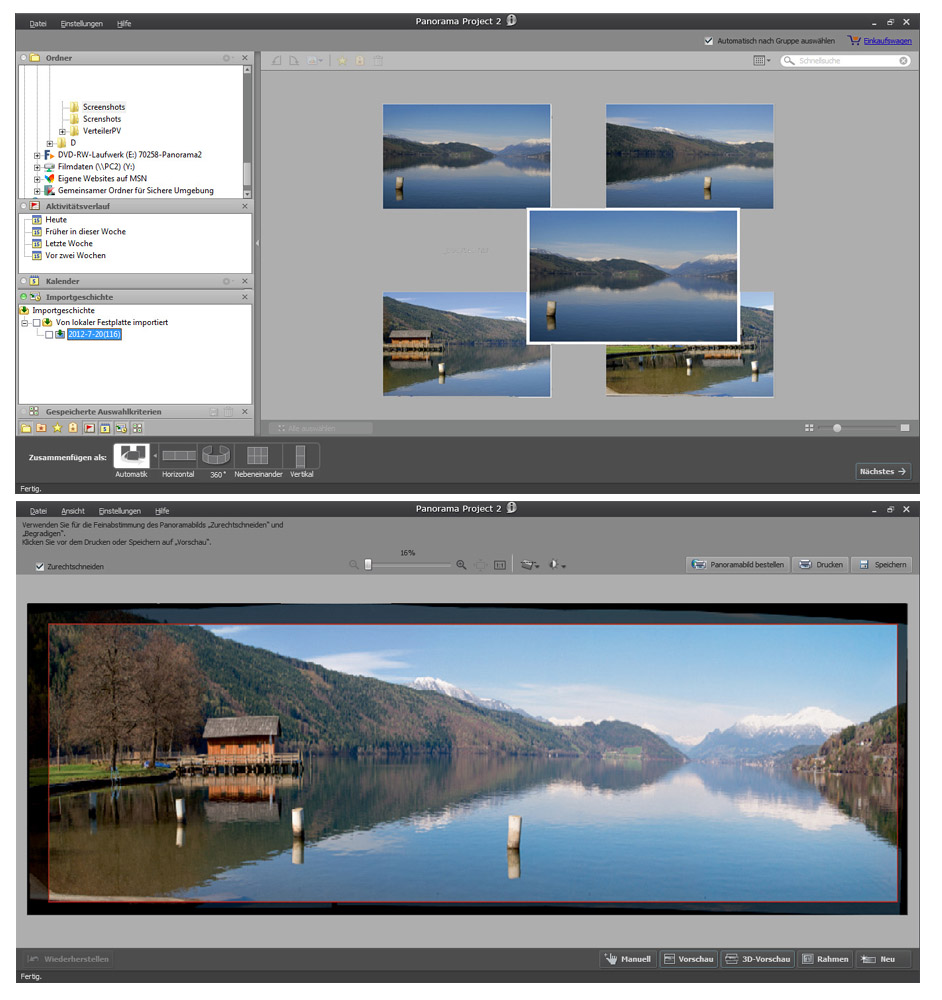This screenshot has width=942, height=1000.
Task: Open the Hilfe menu in upper window
Action: click(124, 24)
